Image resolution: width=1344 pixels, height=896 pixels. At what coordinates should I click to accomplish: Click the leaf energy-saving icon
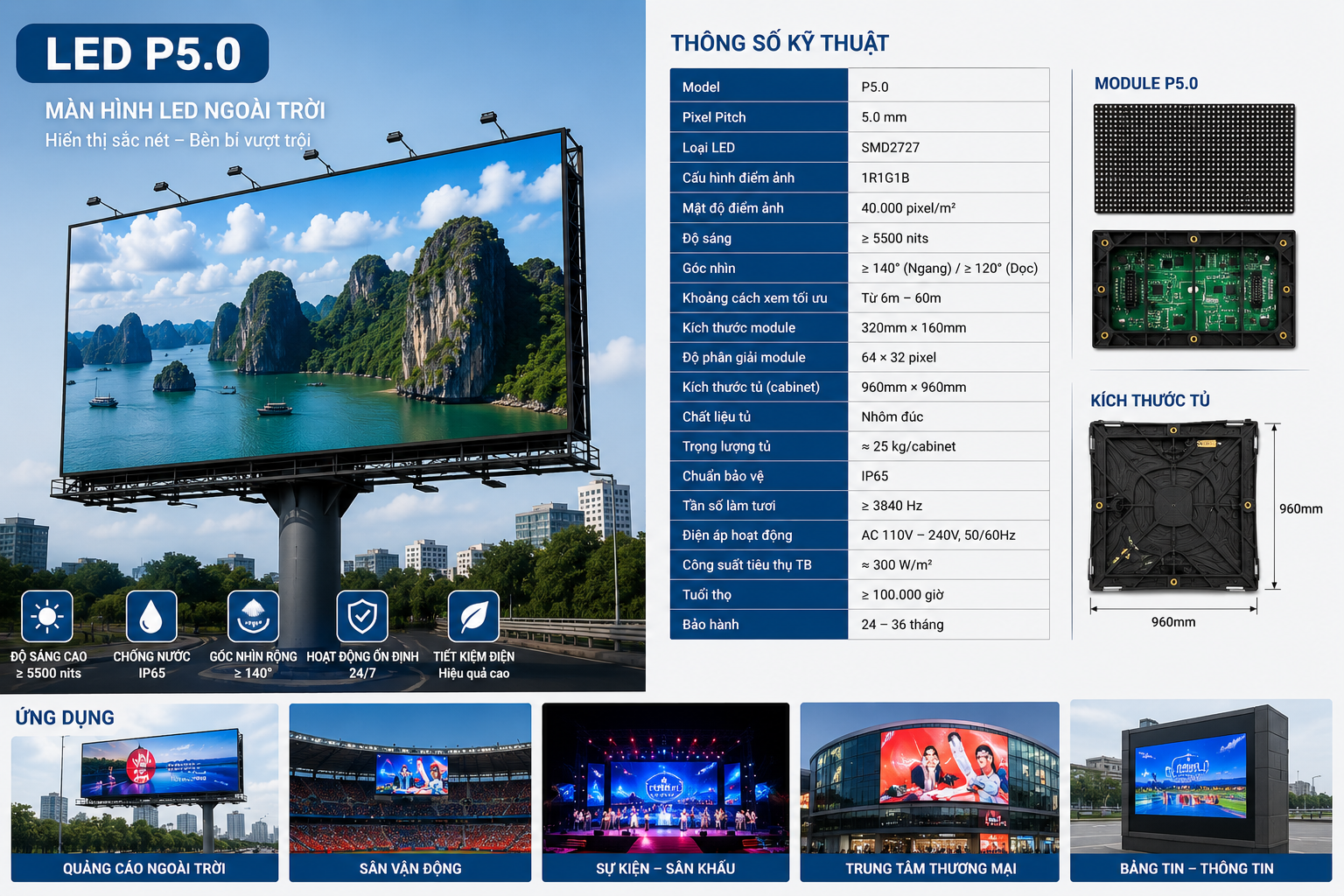tap(473, 616)
